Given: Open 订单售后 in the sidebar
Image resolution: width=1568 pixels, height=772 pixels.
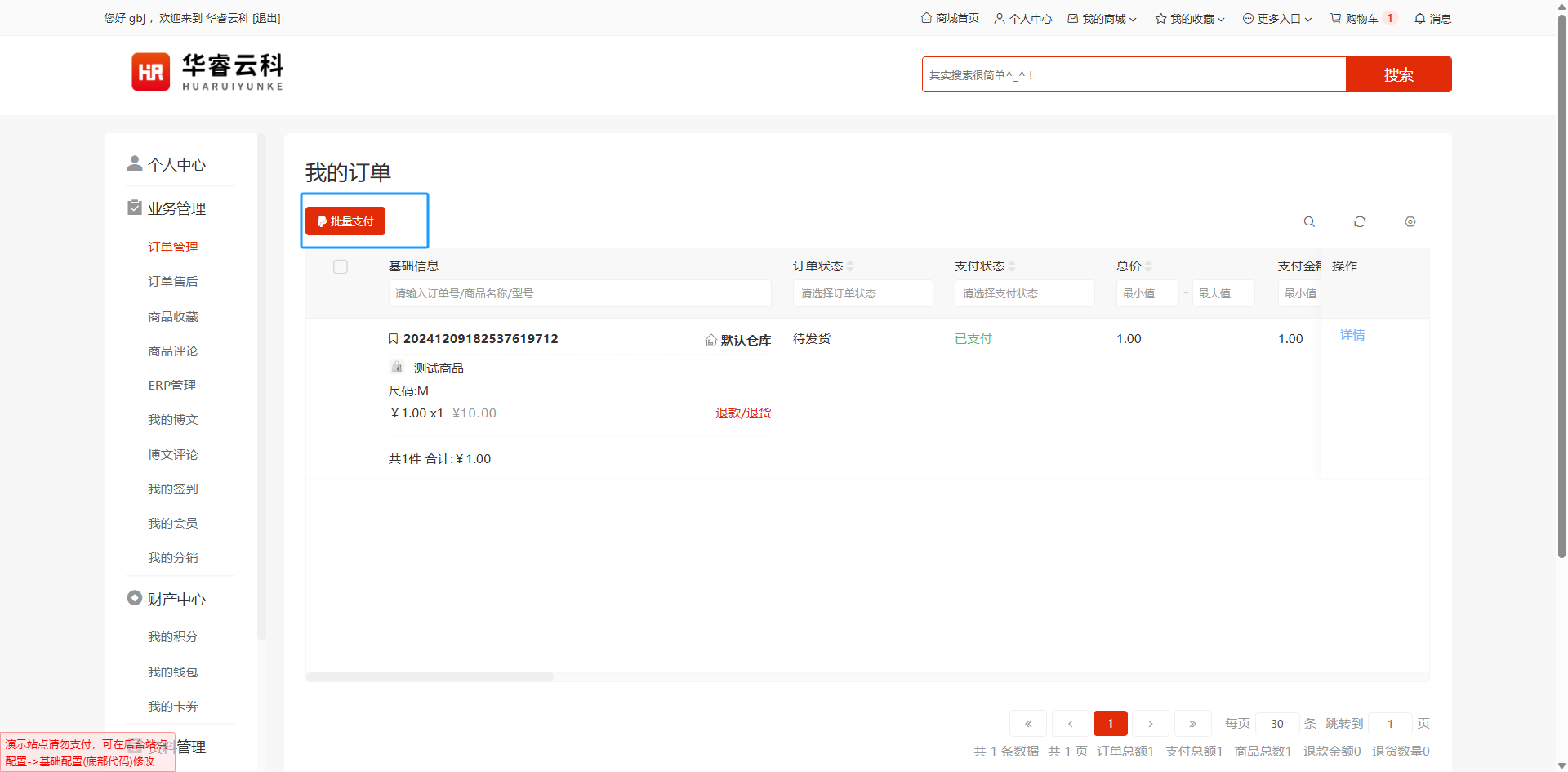Looking at the screenshot, I should pyautogui.click(x=173, y=282).
